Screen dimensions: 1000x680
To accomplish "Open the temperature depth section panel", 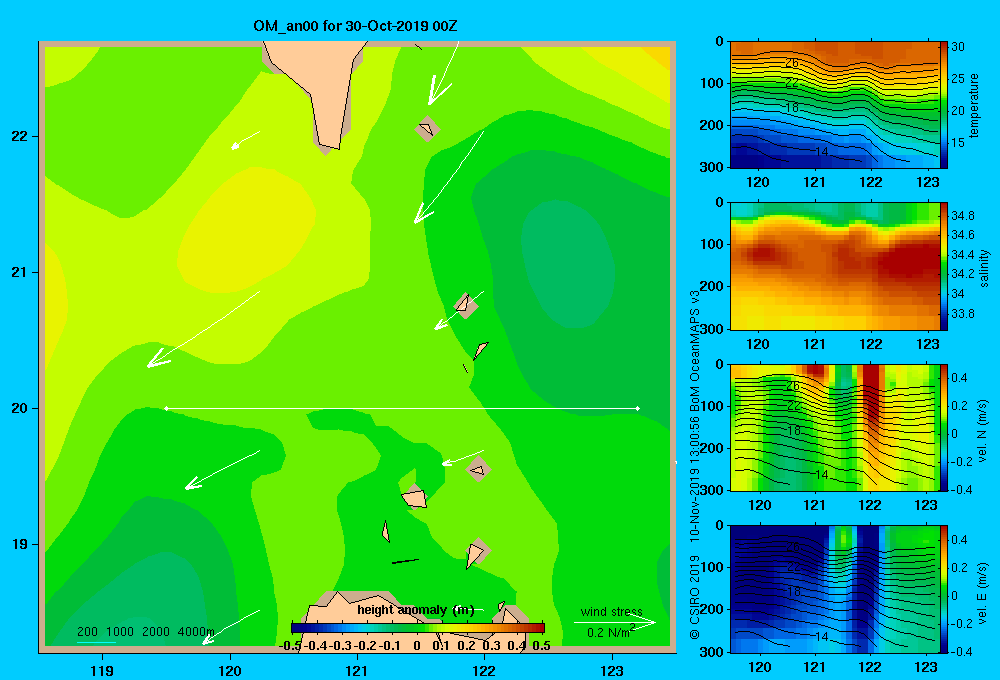I will tap(834, 105).
